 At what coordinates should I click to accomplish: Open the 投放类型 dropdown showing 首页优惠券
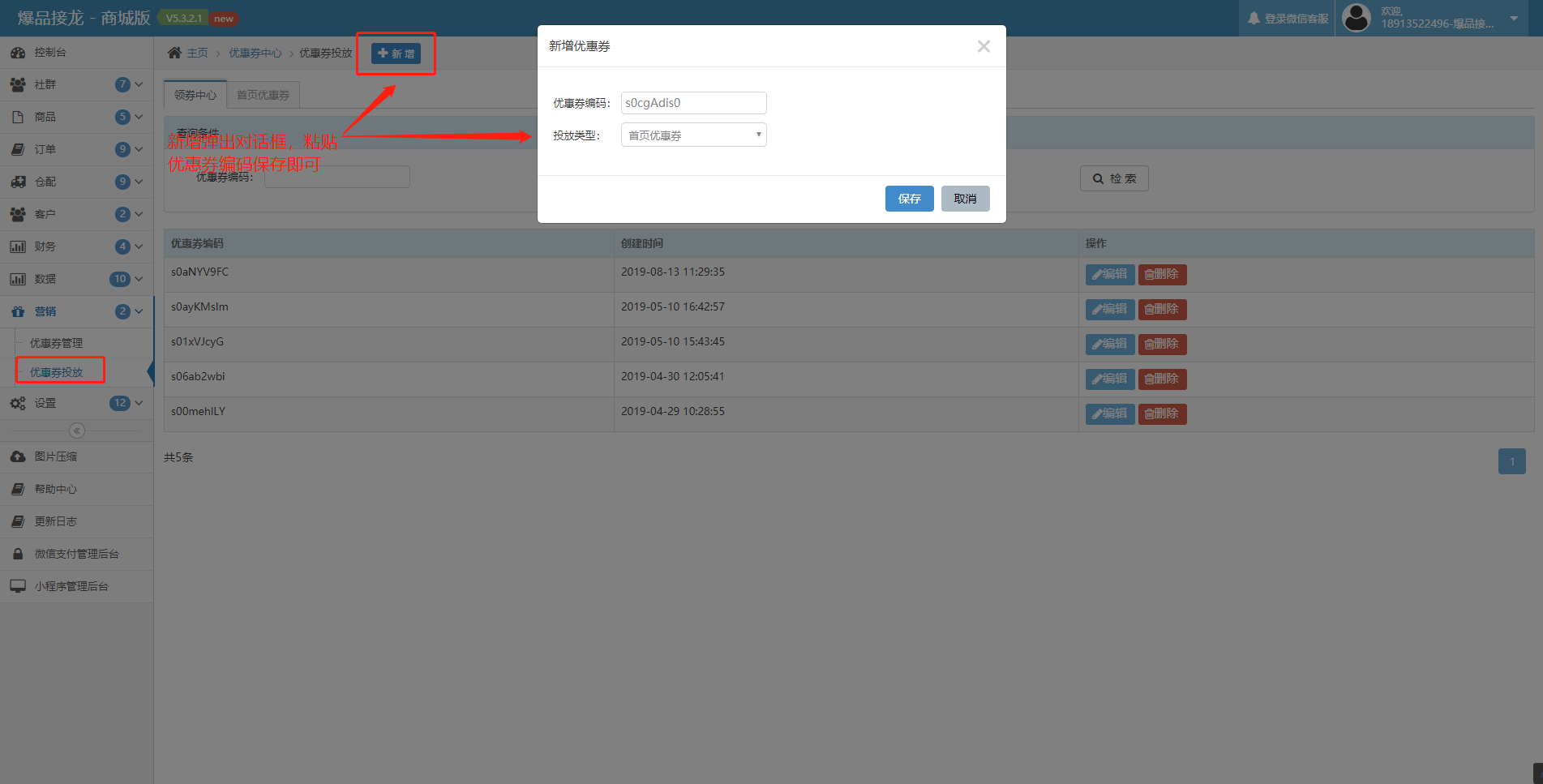coord(694,135)
